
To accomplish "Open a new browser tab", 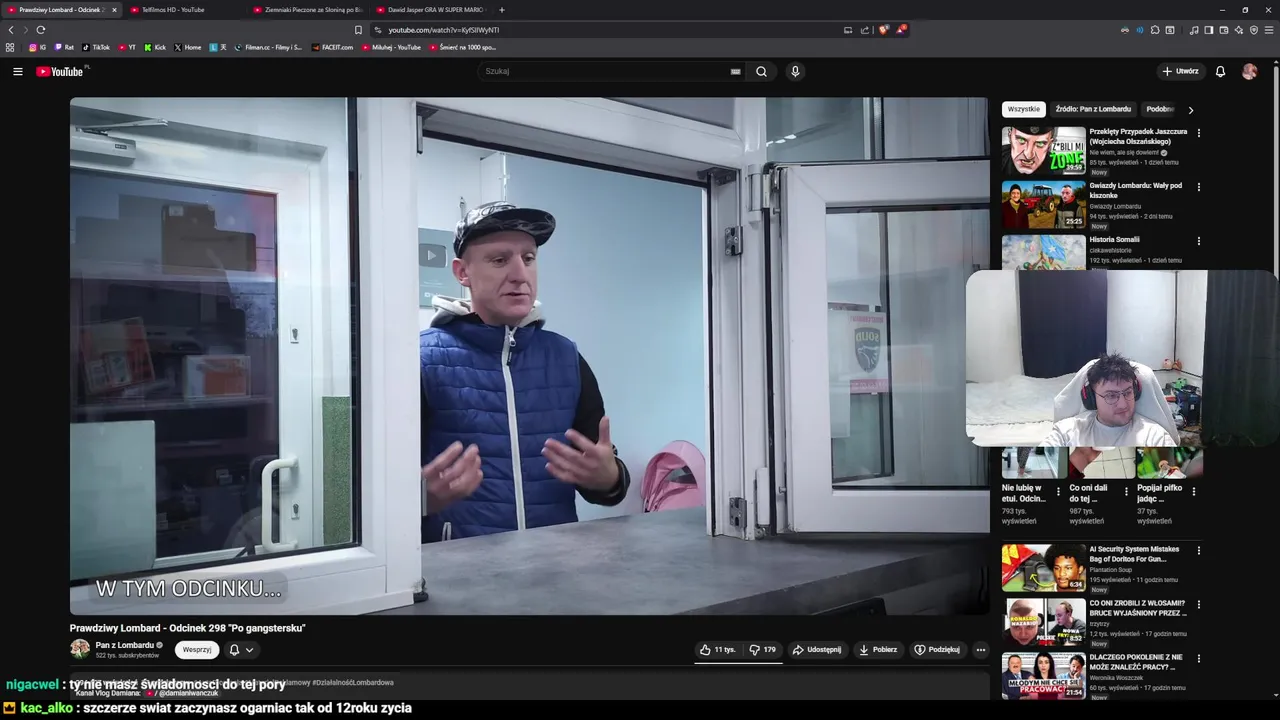I will coord(502,10).
